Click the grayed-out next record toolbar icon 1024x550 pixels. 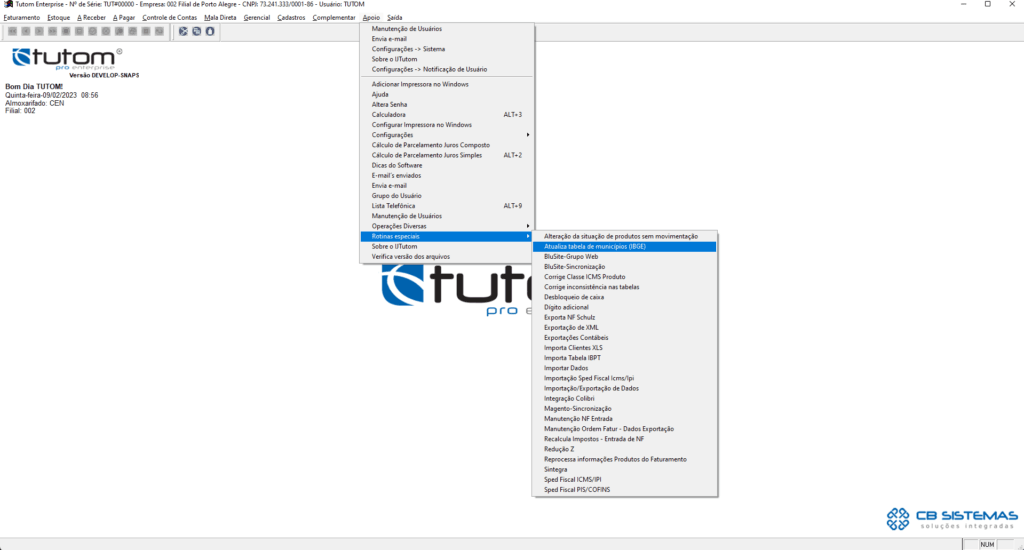(x=39, y=31)
